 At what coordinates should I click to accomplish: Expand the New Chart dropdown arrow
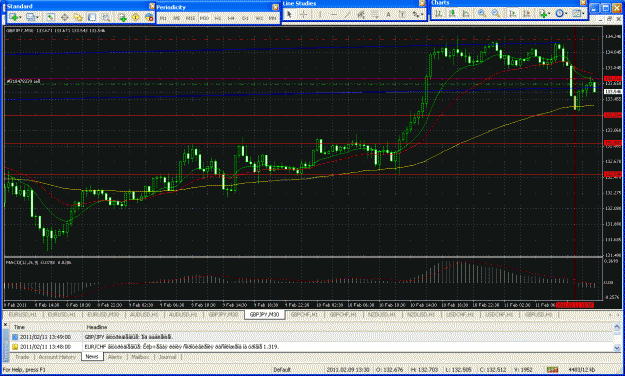pos(20,17)
